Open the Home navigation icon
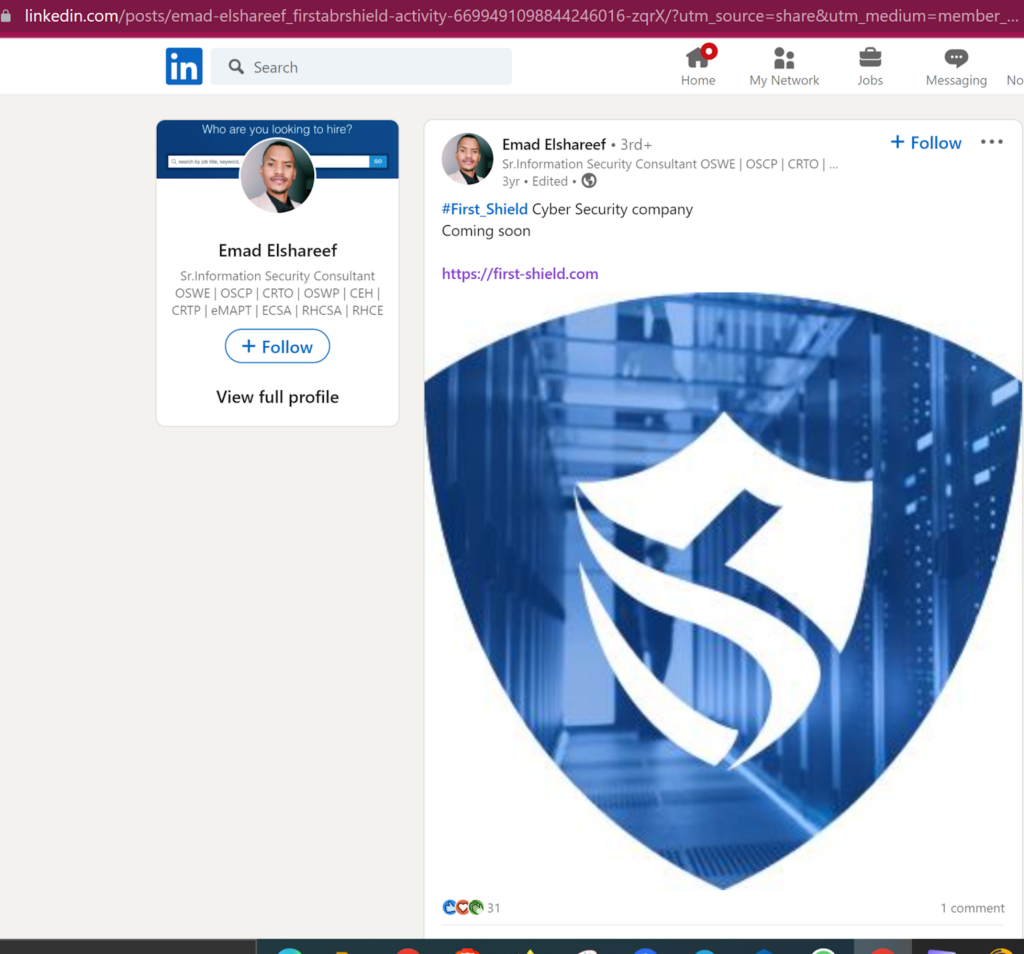This screenshot has height=954, width=1024. [x=698, y=58]
